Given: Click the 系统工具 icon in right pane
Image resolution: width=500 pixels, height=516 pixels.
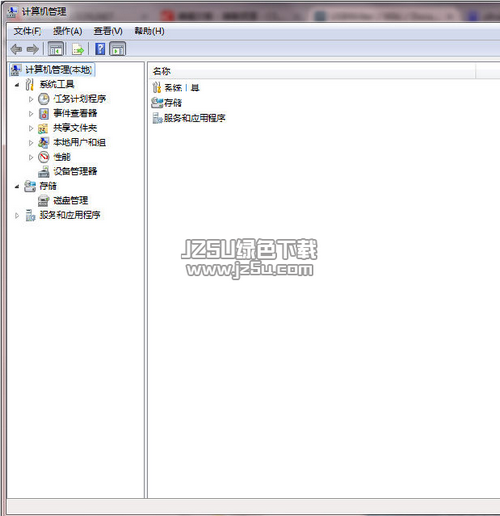Looking at the screenshot, I should click(x=156, y=88).
